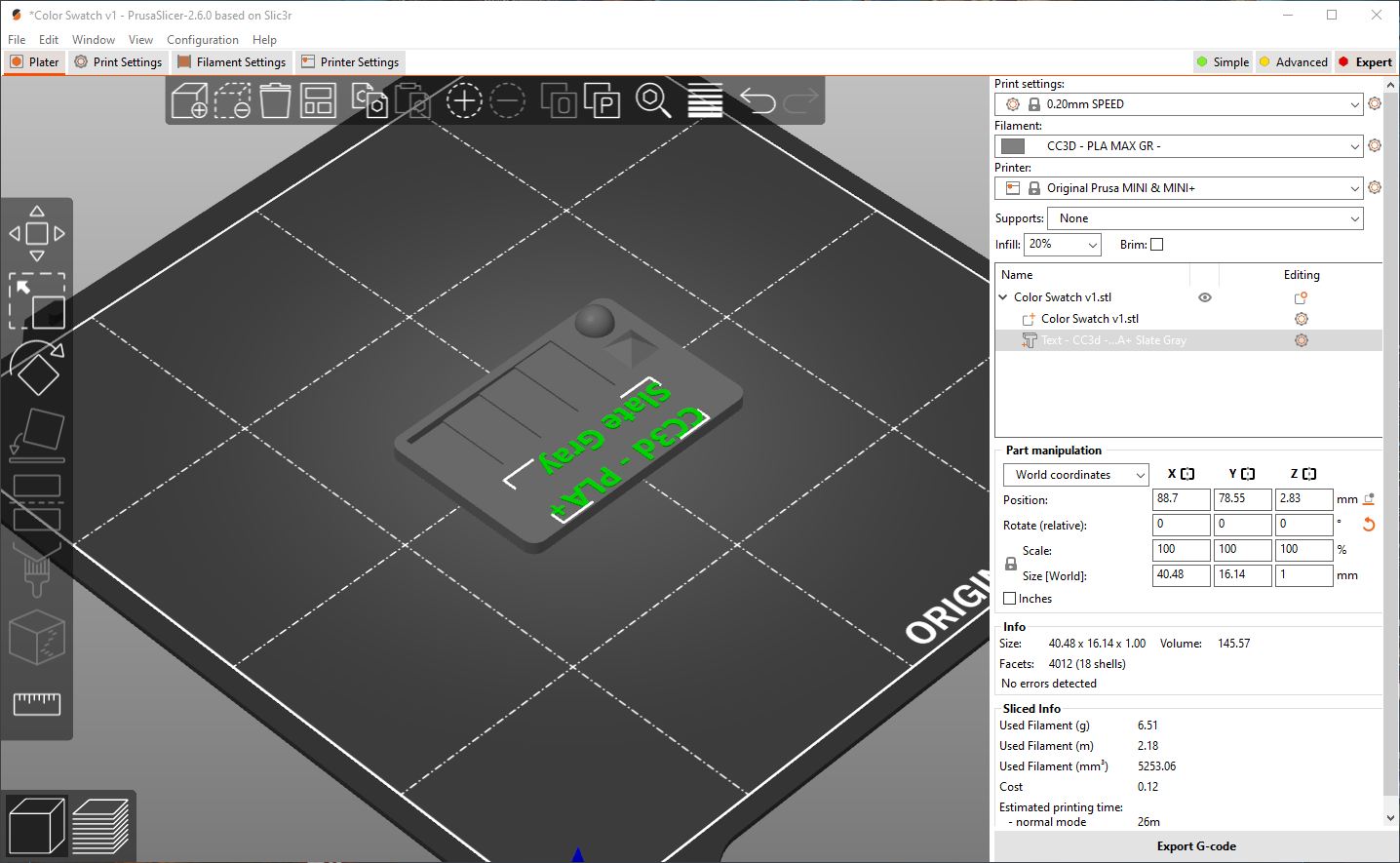Click the Copy toolbar icon
The height and width of the screenshot is (863, 1400).
click(369, 100)
